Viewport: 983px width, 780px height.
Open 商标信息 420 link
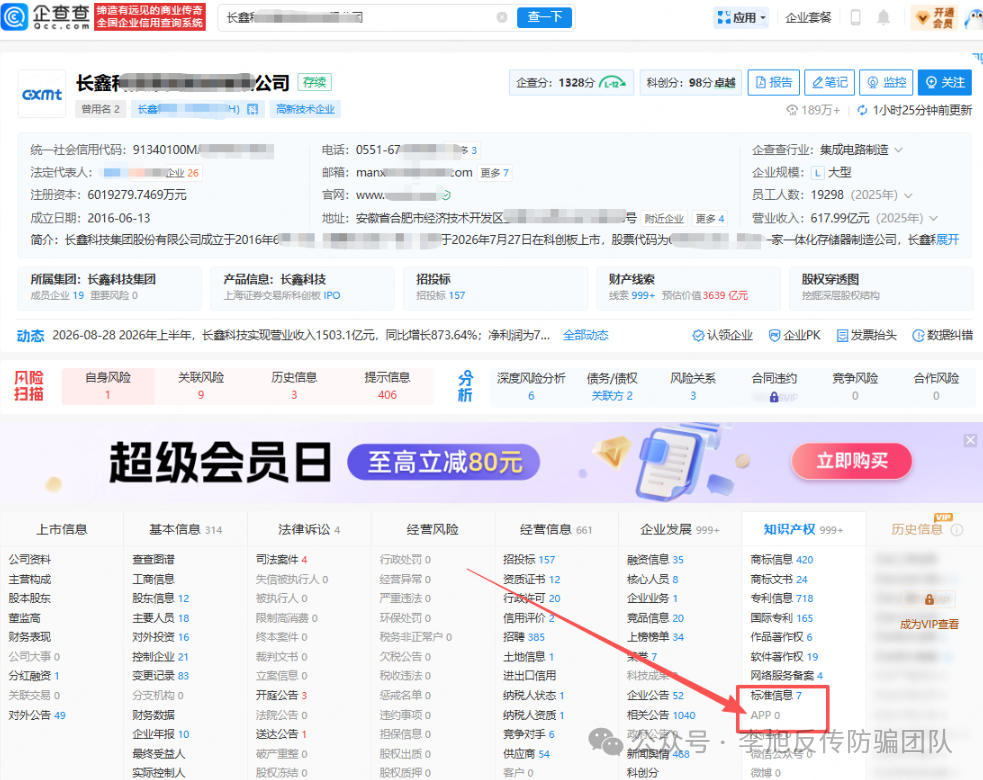click(781, 559)
